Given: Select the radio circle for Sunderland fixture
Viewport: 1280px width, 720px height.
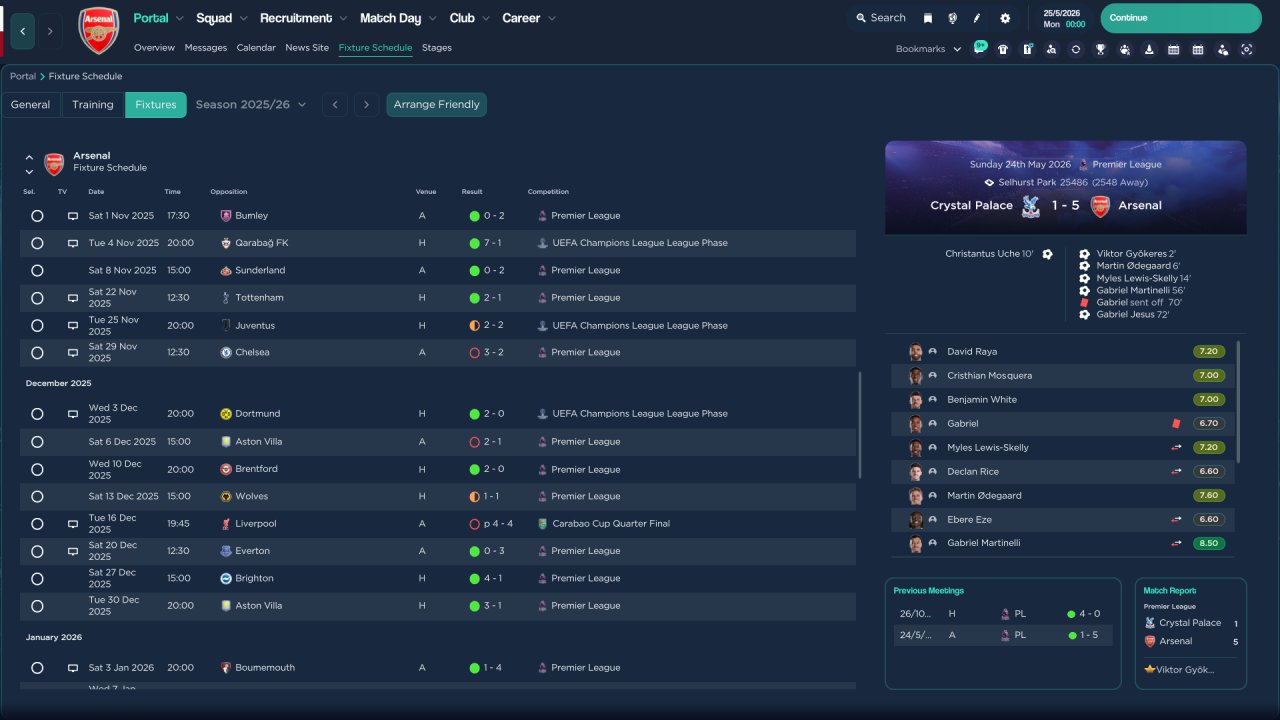Looking at the screenshot, I should tap(37, 270).
